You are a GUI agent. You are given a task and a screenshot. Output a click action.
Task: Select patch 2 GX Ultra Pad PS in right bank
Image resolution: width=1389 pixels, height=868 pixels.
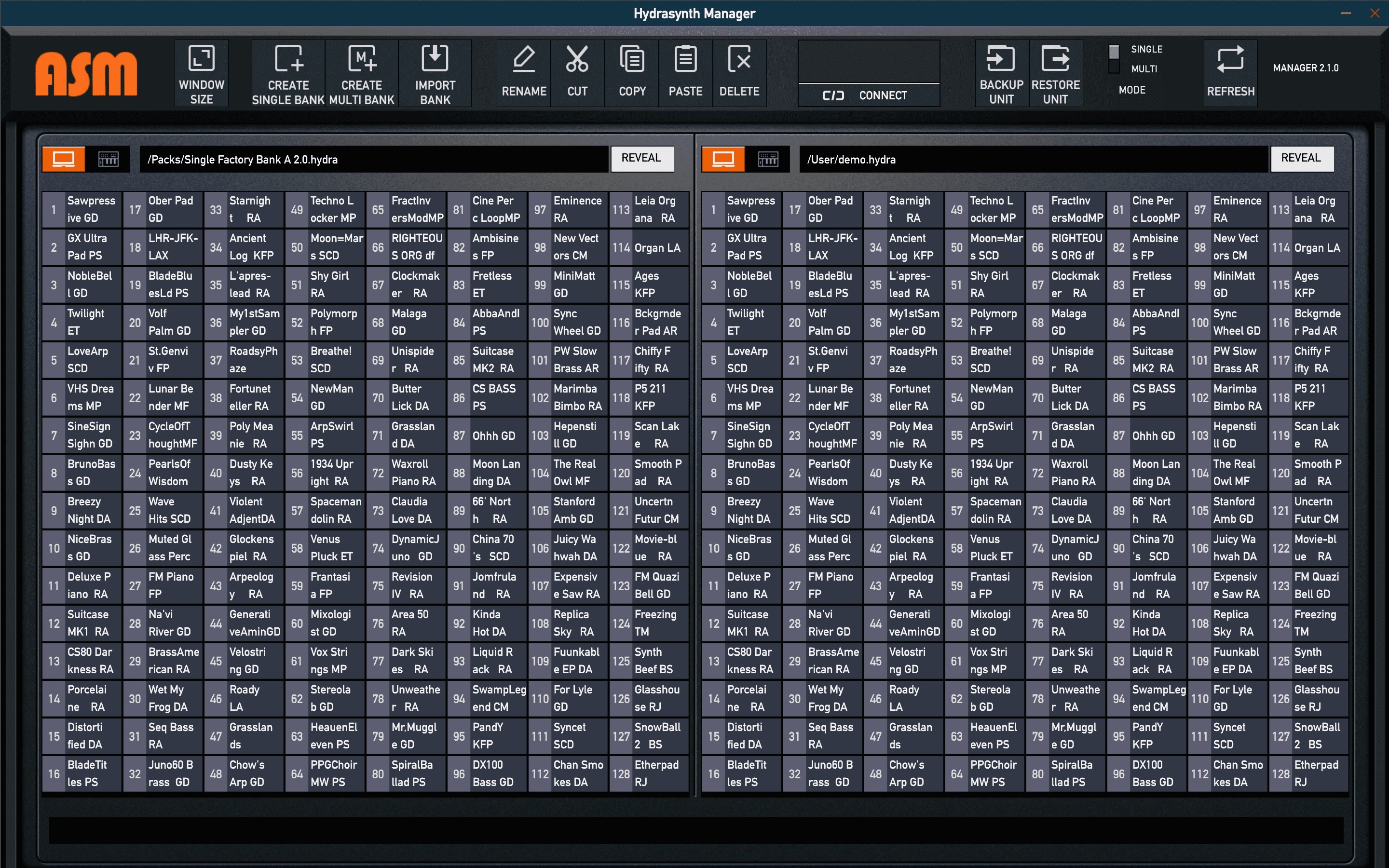742,247
